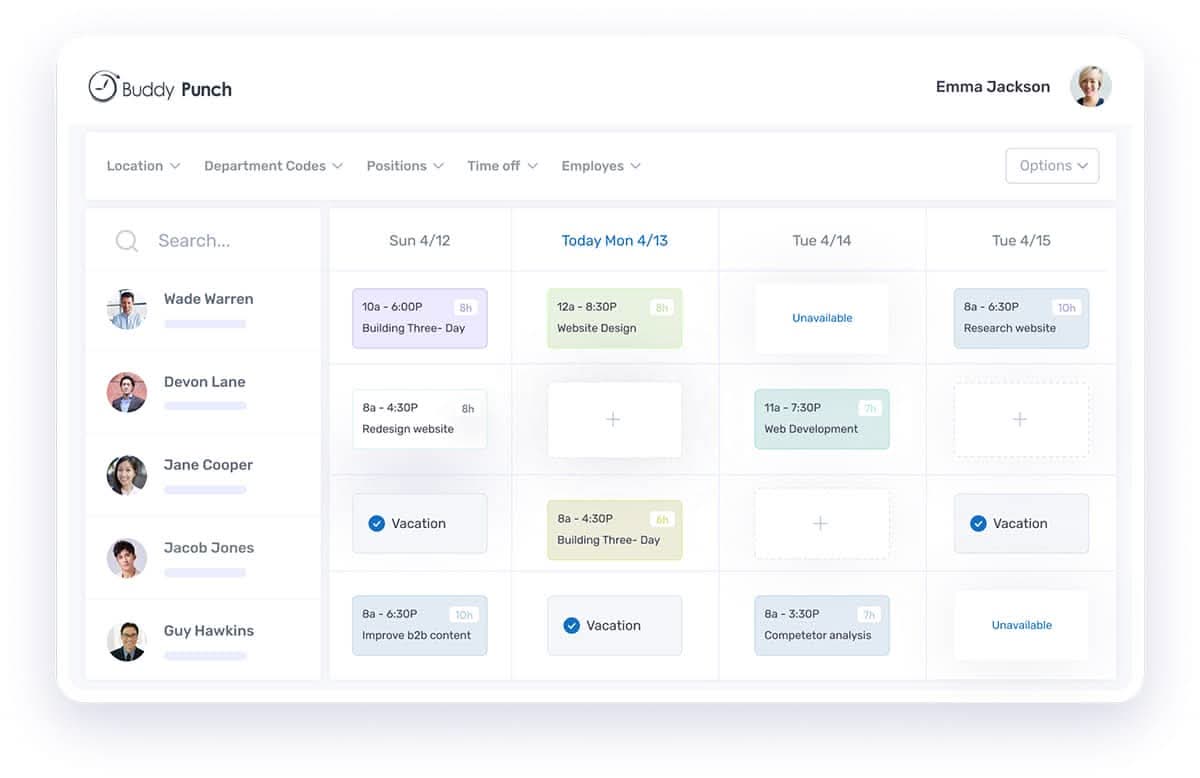Click the Search input field

click(x=196, y=240)
